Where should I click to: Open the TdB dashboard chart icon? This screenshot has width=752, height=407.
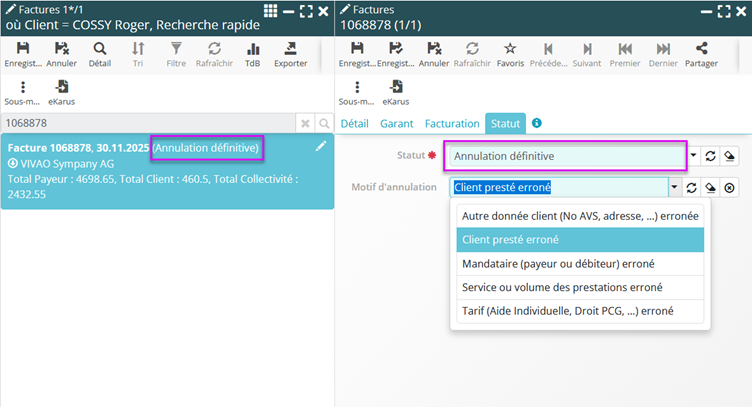253,49
